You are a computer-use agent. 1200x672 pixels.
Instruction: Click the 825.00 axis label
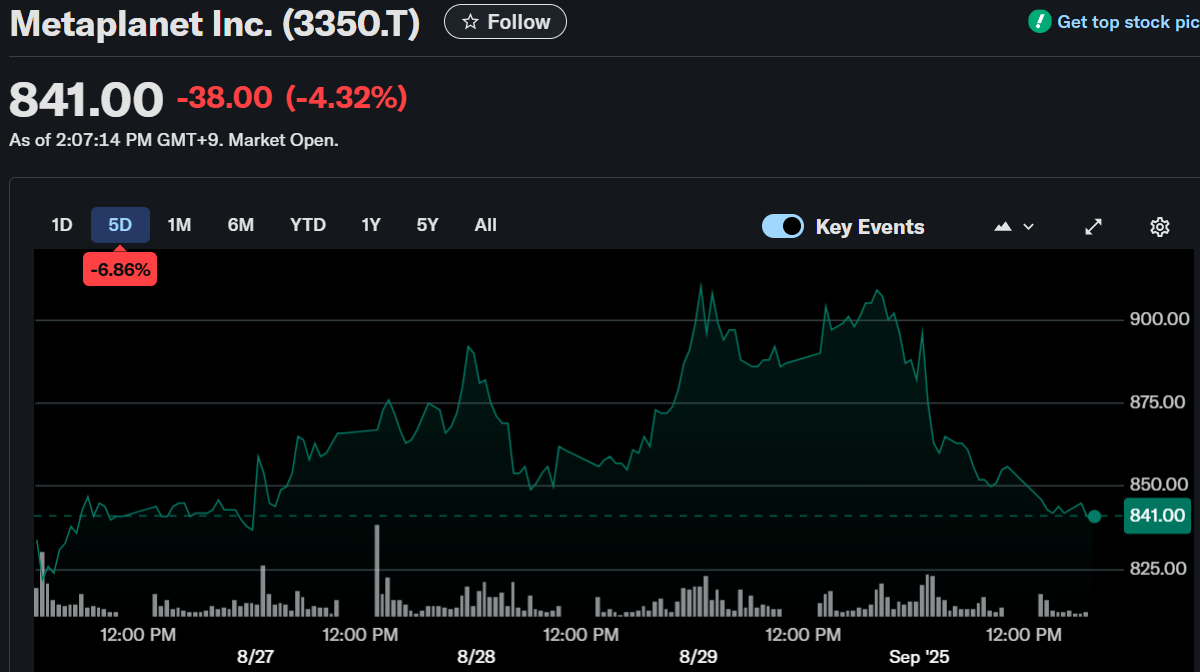click(1159, 568)
